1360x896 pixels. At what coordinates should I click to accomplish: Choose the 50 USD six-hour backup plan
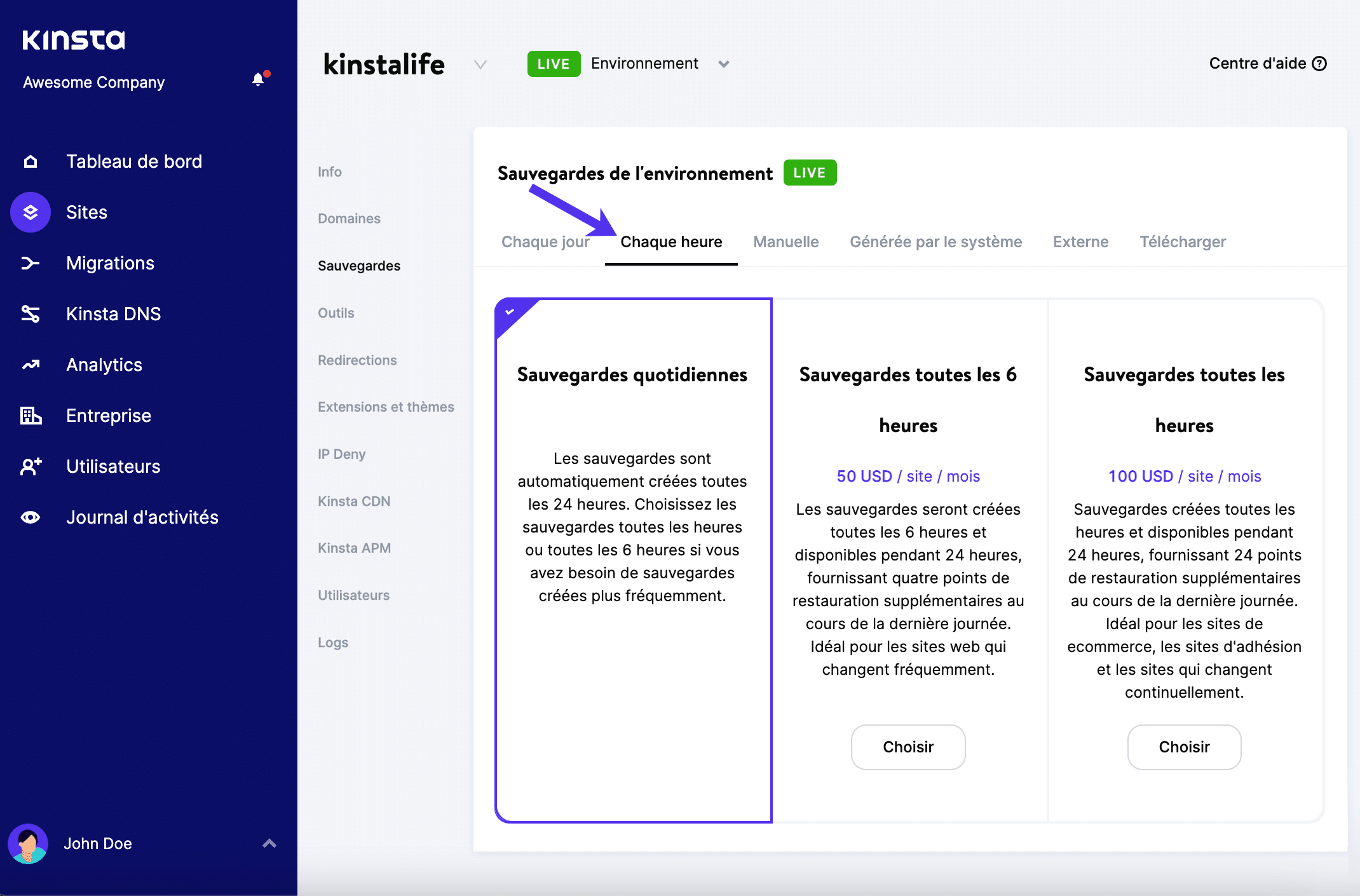[908, 747]
